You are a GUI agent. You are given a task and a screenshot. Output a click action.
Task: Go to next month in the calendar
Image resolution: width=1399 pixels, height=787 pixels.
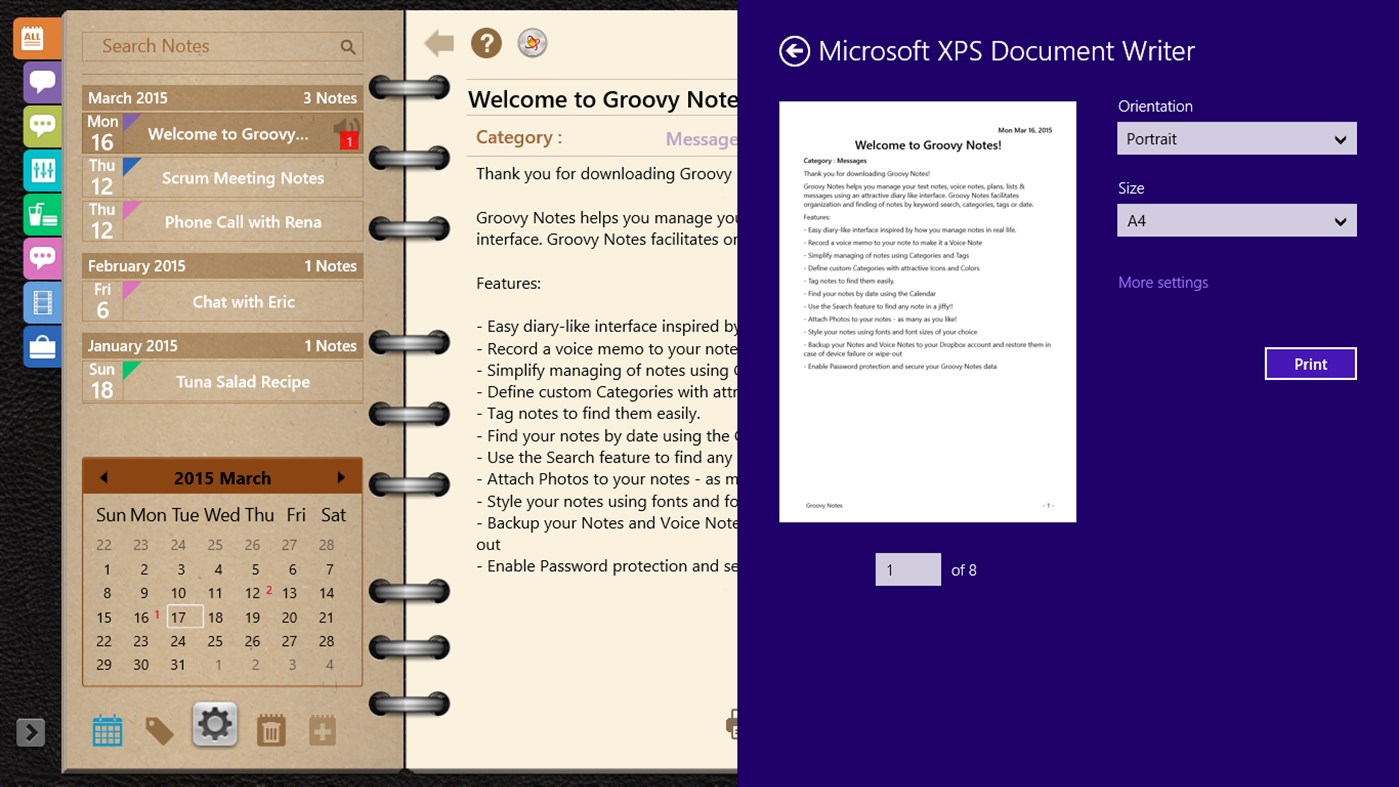339,477
